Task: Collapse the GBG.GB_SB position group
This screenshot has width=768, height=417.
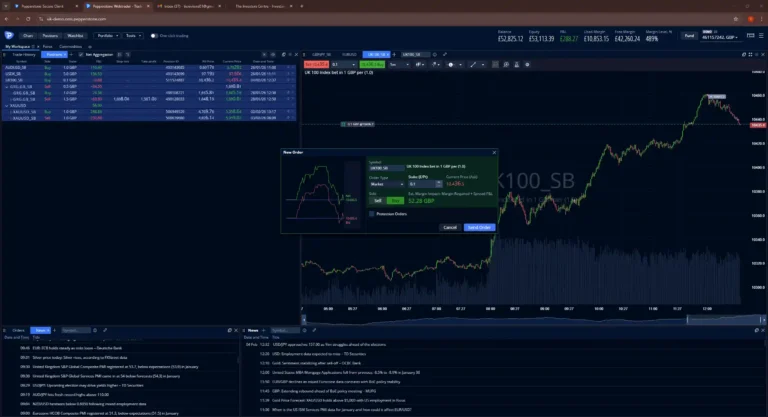Action: point(7,87)
